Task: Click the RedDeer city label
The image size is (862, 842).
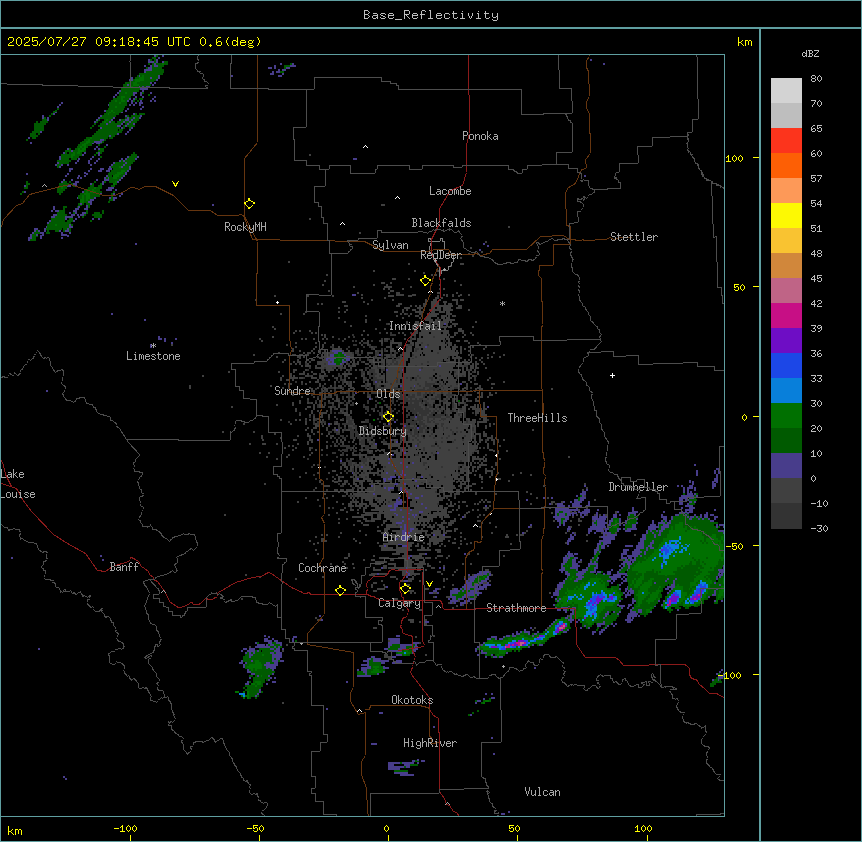Action: click(440, 255)
